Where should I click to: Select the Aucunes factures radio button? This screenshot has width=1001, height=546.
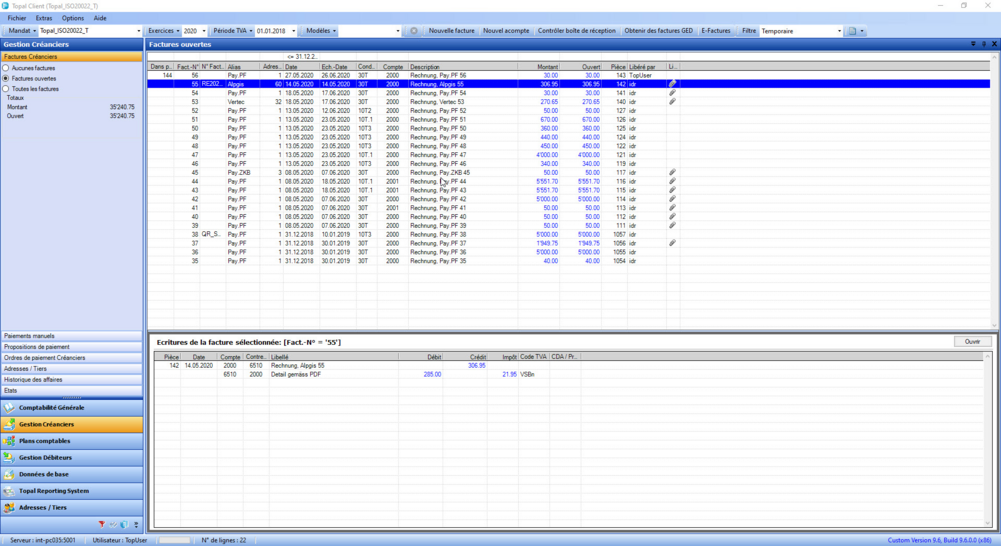(x=6, y=68)
